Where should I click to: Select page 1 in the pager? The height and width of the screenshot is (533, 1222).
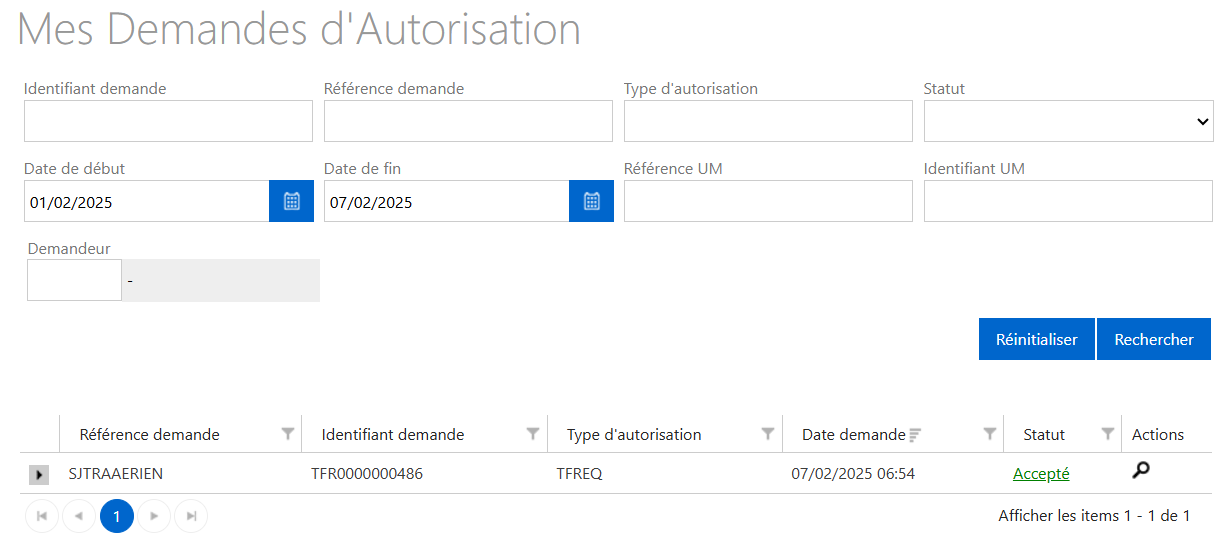pyautogui.click(x=117, y=516)
